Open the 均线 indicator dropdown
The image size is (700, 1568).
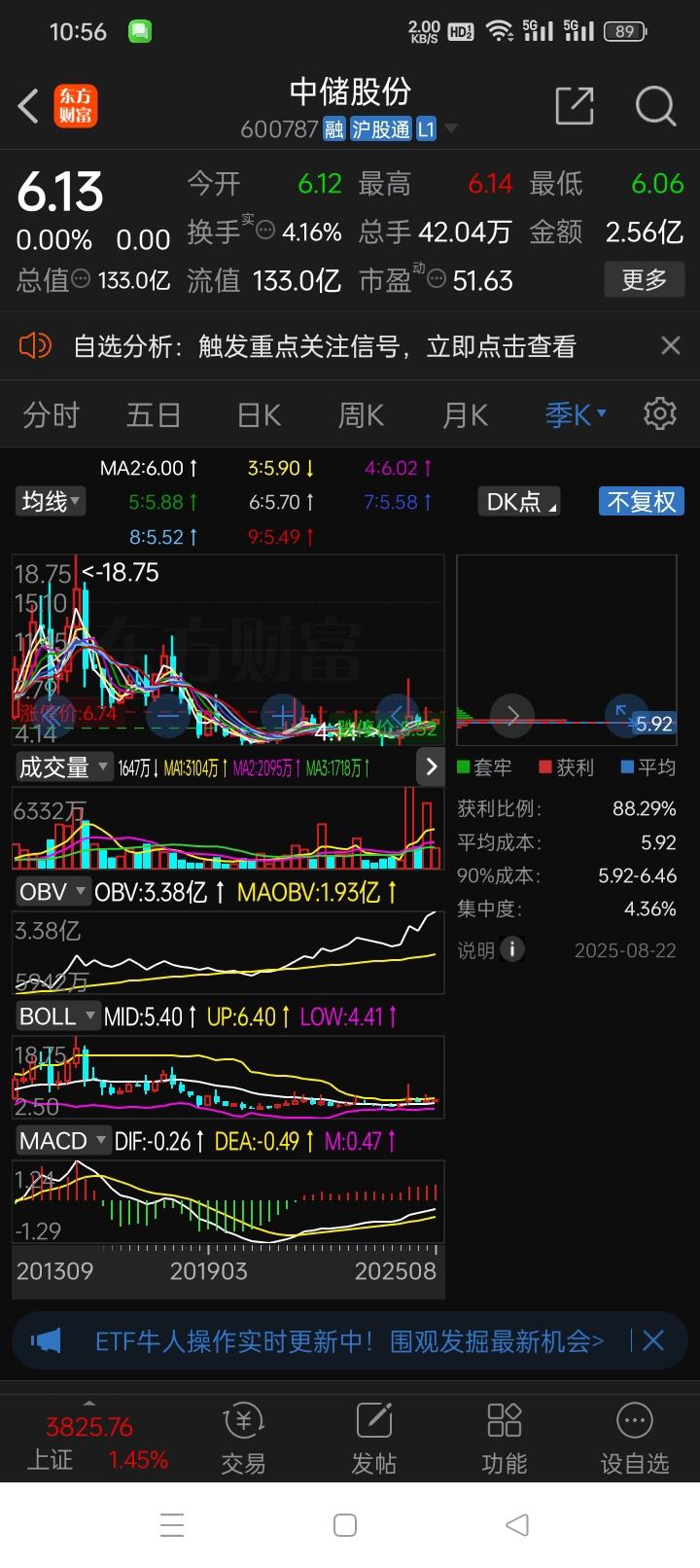(52, 502)
